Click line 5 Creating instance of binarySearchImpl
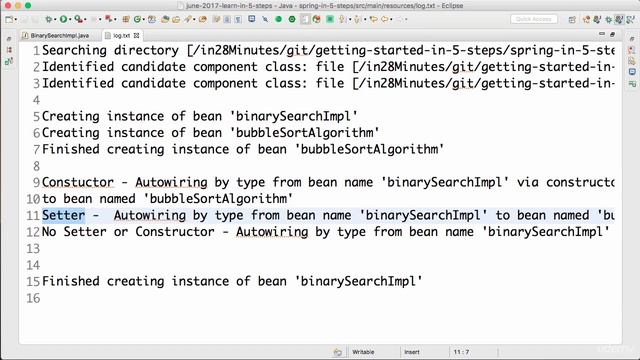 [200, 116]
